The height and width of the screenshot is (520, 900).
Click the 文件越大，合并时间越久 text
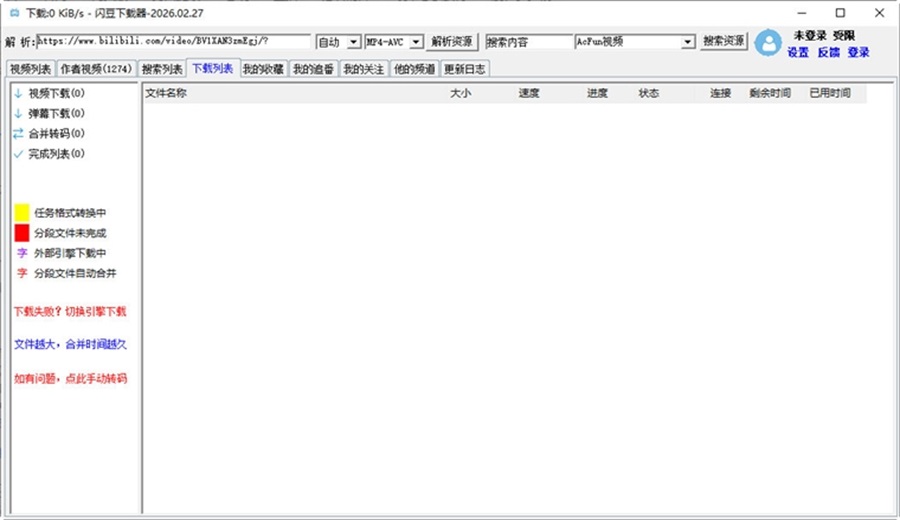tap(71, 344)
